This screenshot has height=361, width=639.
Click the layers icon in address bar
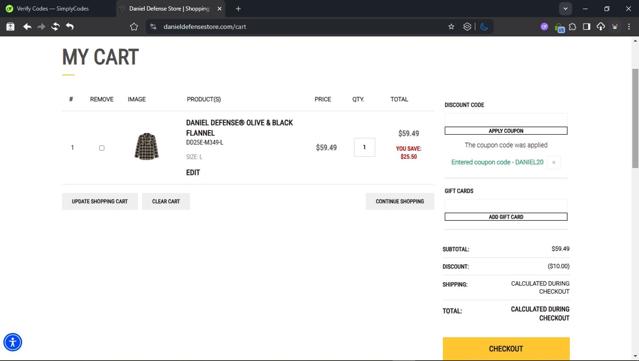point(467,27)
